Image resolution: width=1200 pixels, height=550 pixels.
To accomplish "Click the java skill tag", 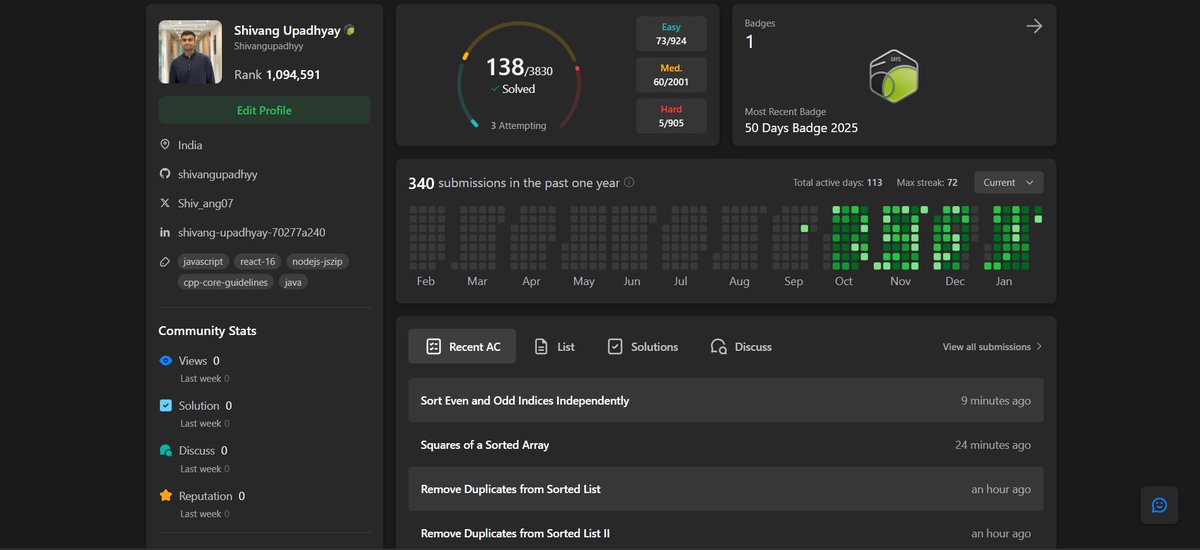I will (x=293, y=282).
